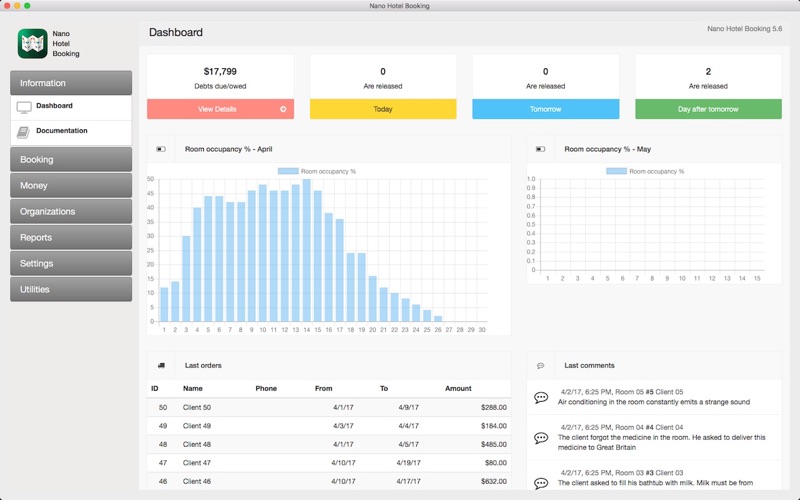
Task: Expand the Money sidebar section
Action: [x=71, y=186]
